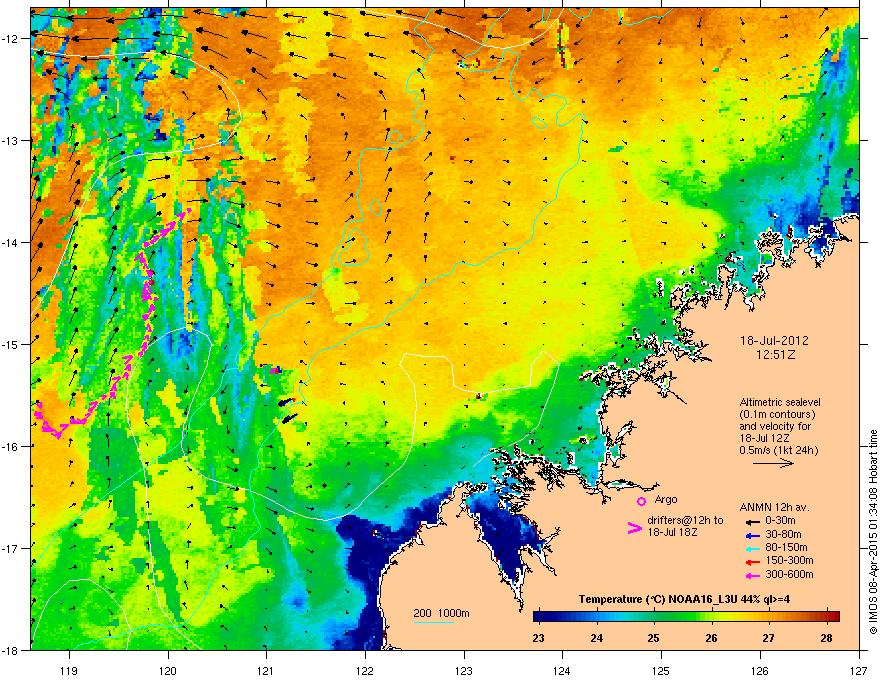Click the colorbar tick label '24'

[x=597, y=638]
